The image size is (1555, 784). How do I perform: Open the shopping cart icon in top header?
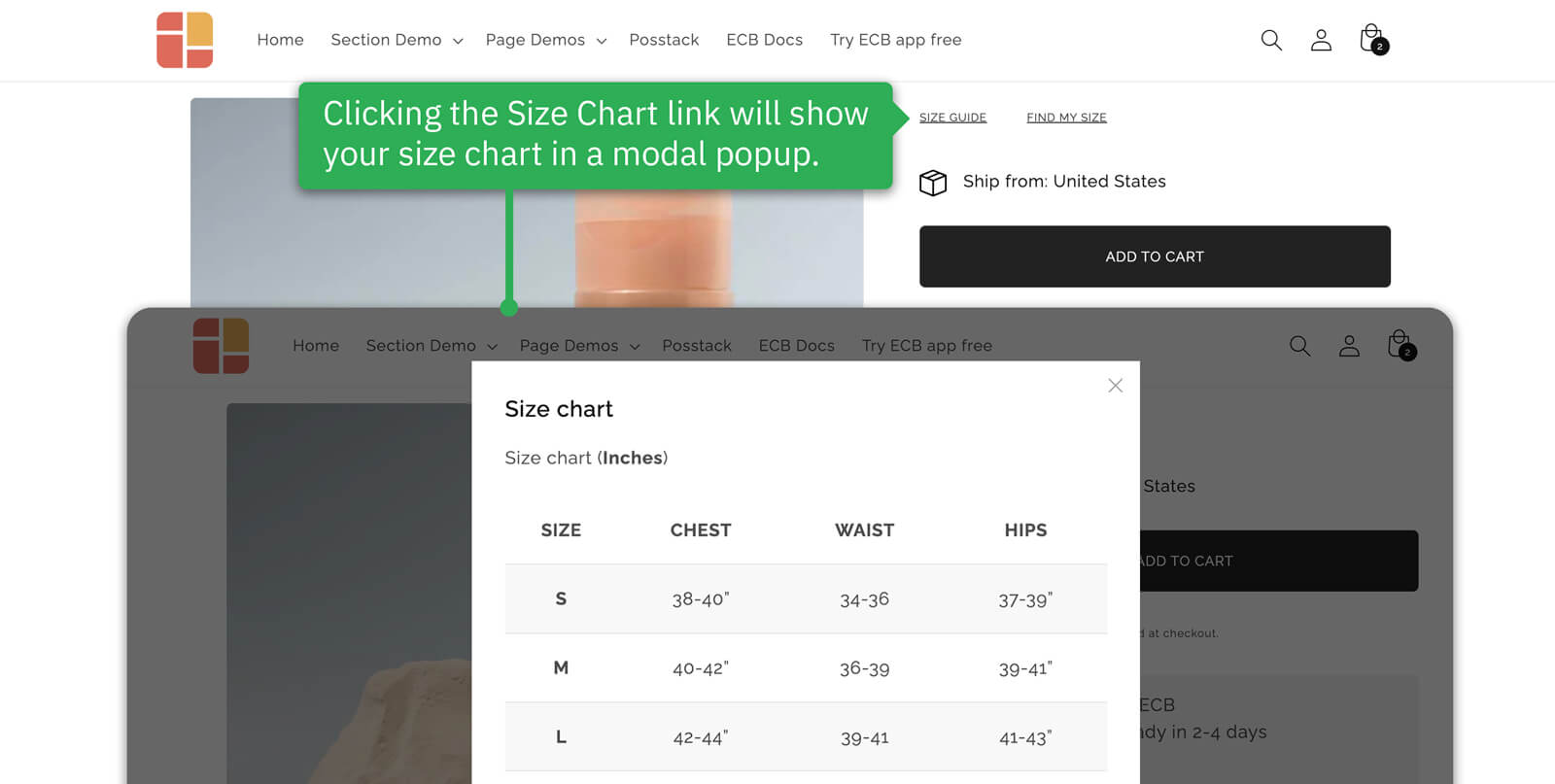coord(1372,39)
